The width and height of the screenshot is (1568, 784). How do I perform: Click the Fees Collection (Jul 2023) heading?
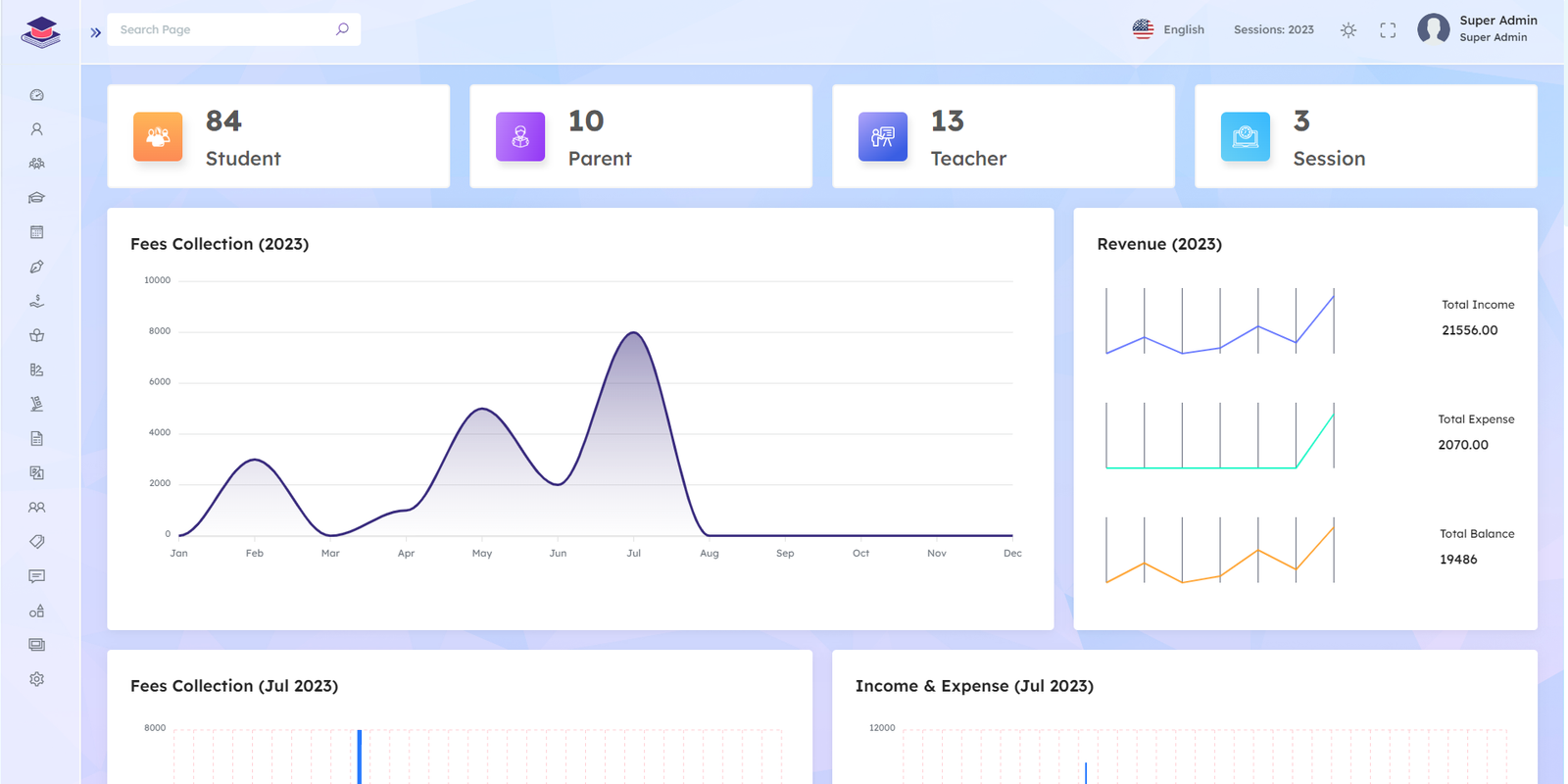click(x=234, y=686)
